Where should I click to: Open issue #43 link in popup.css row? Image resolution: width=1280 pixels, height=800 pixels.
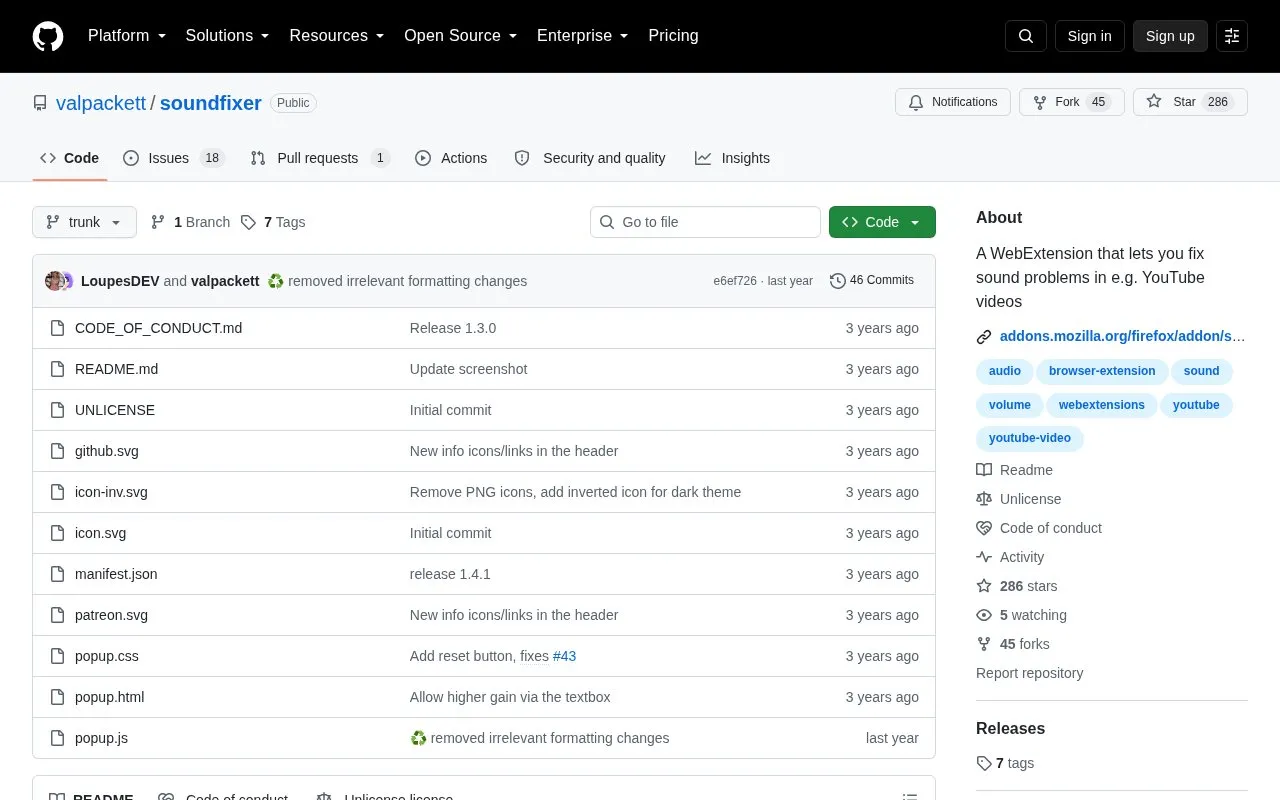pos(564,656)
